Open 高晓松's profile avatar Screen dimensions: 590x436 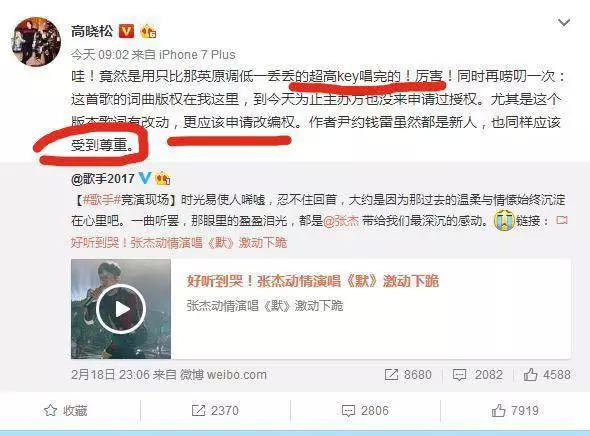36,41
